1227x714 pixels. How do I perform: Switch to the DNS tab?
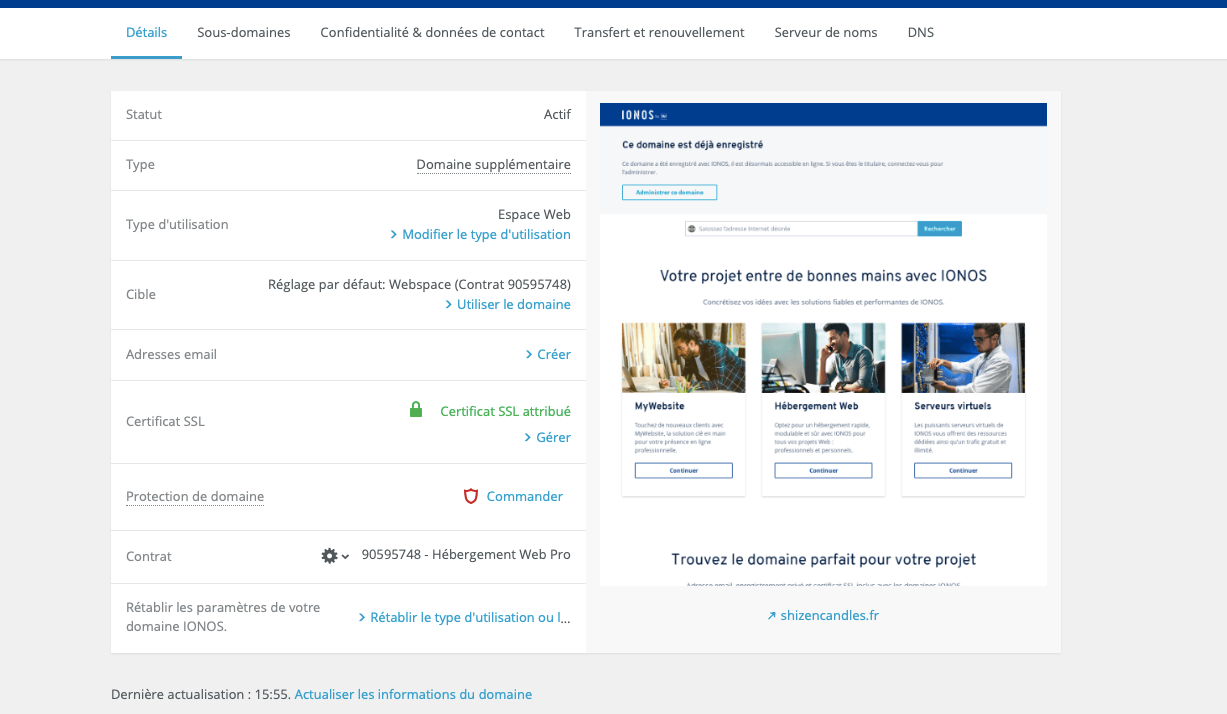[x=921, y=32]
